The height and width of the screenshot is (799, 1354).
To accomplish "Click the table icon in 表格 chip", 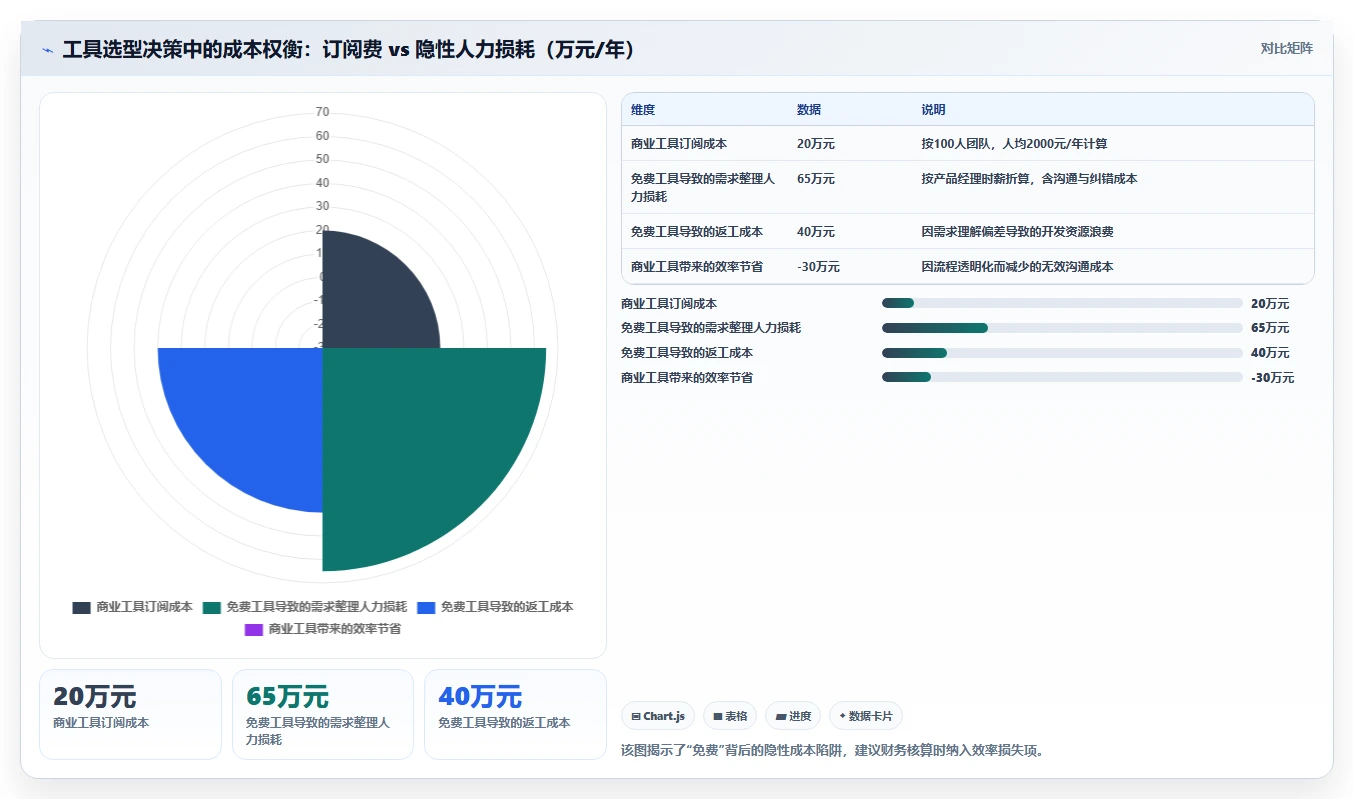I will coord(718,717).
